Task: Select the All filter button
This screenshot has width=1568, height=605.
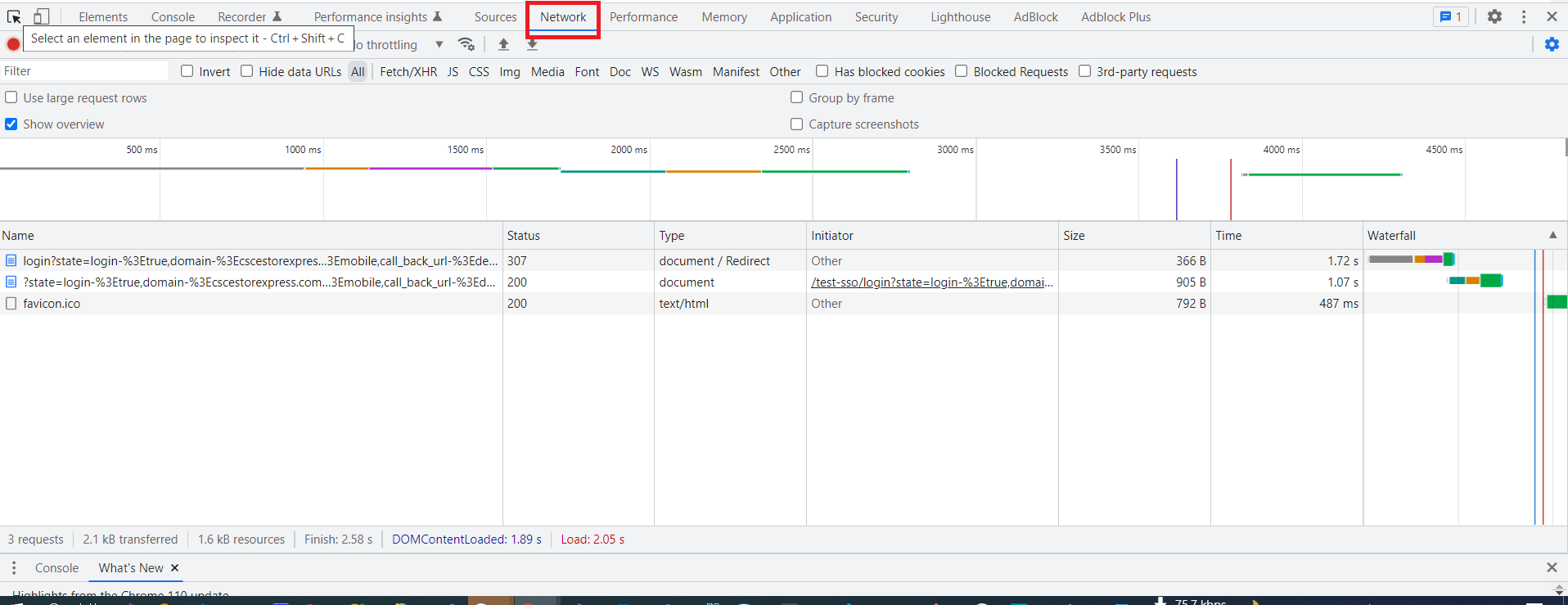Action: pos(358,71)
